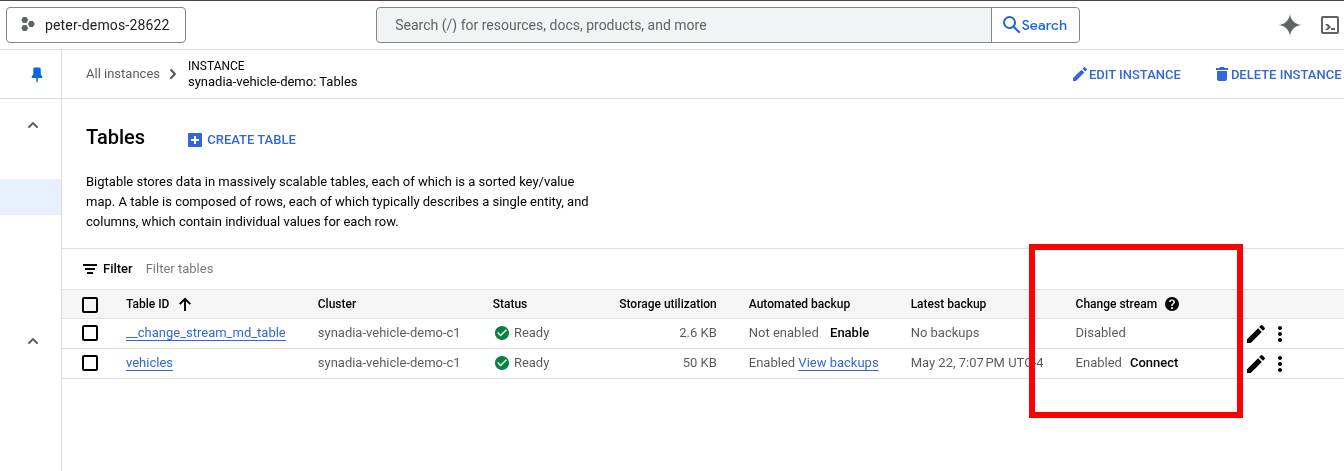Open more options menu for __change_stream_md_table
This screenshot has height=471, width=1344.
click(x=1280, y=334)
